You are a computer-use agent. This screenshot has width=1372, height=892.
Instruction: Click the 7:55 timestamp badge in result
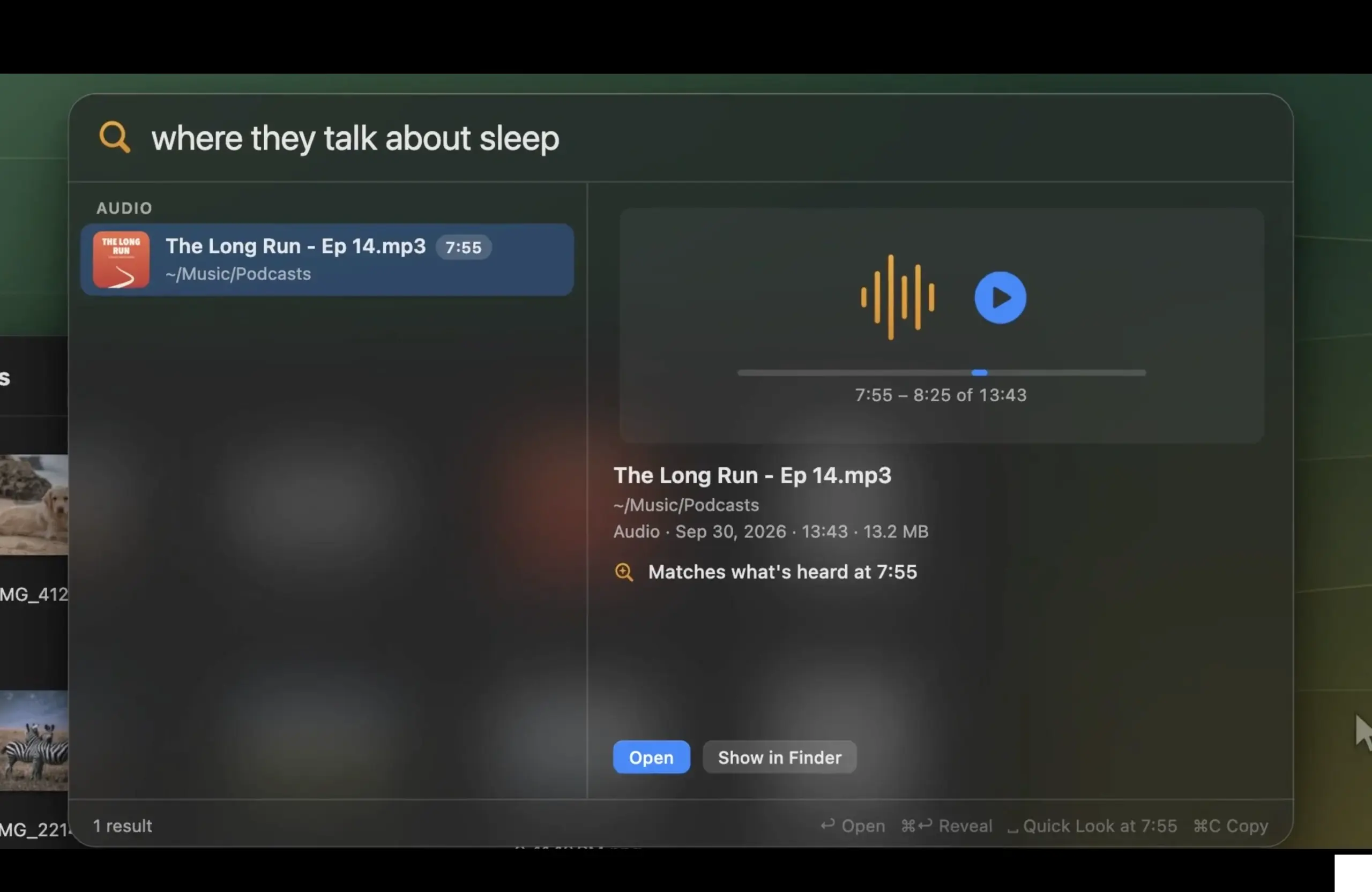coord(464,247)
